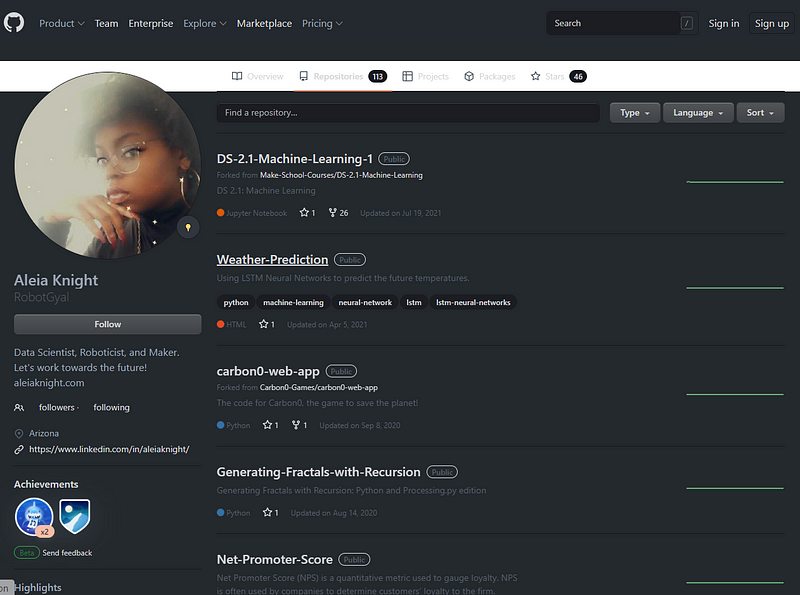Click the GitHub Octocat logo

point(14,23)
